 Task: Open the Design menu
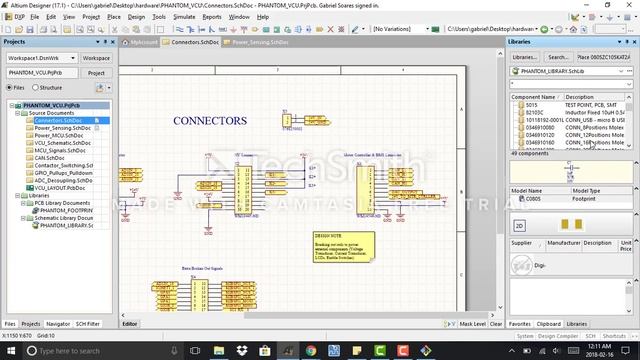(136, 17)
